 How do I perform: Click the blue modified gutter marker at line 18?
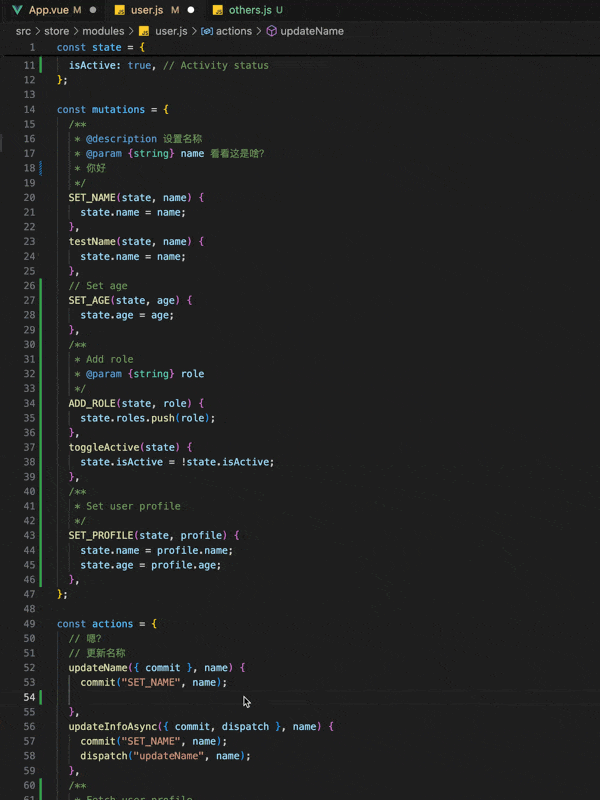tap(41, 168)
